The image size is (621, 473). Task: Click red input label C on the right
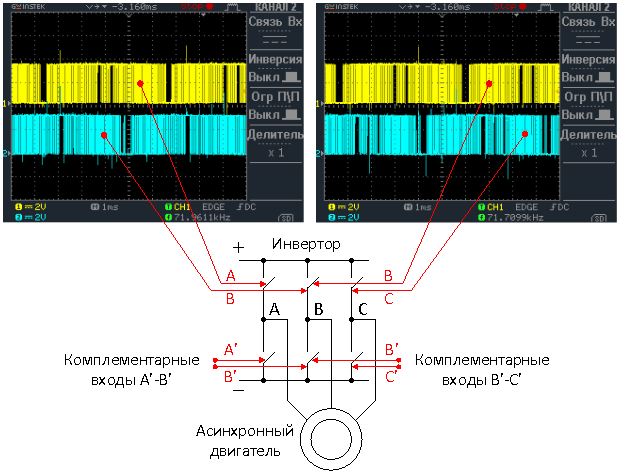389,299
